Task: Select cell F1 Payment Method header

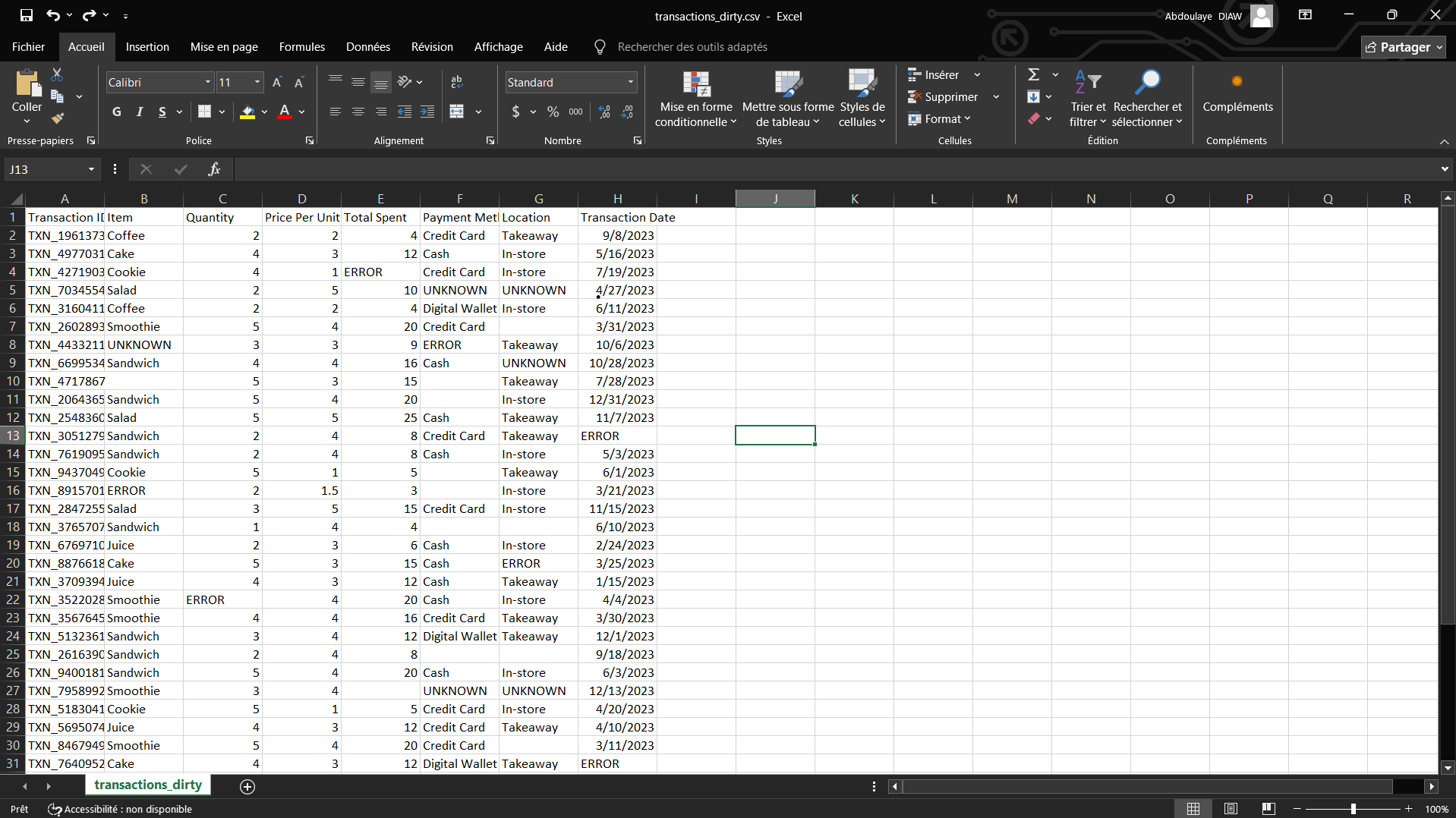Action: [459, 217]
